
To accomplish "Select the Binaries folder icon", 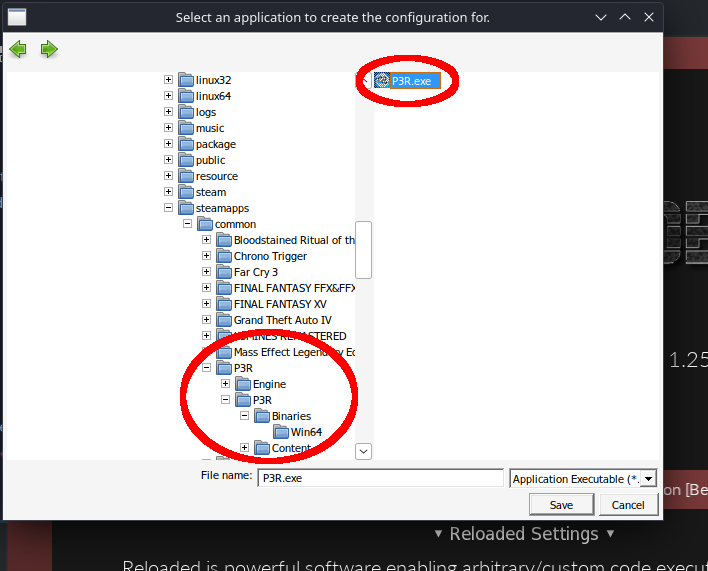I will [x=262, y=416].
